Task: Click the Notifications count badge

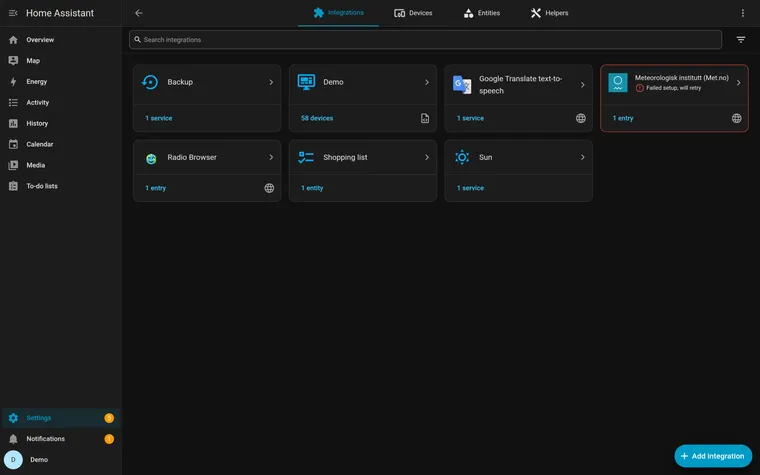Action: [x=109, y=439]
